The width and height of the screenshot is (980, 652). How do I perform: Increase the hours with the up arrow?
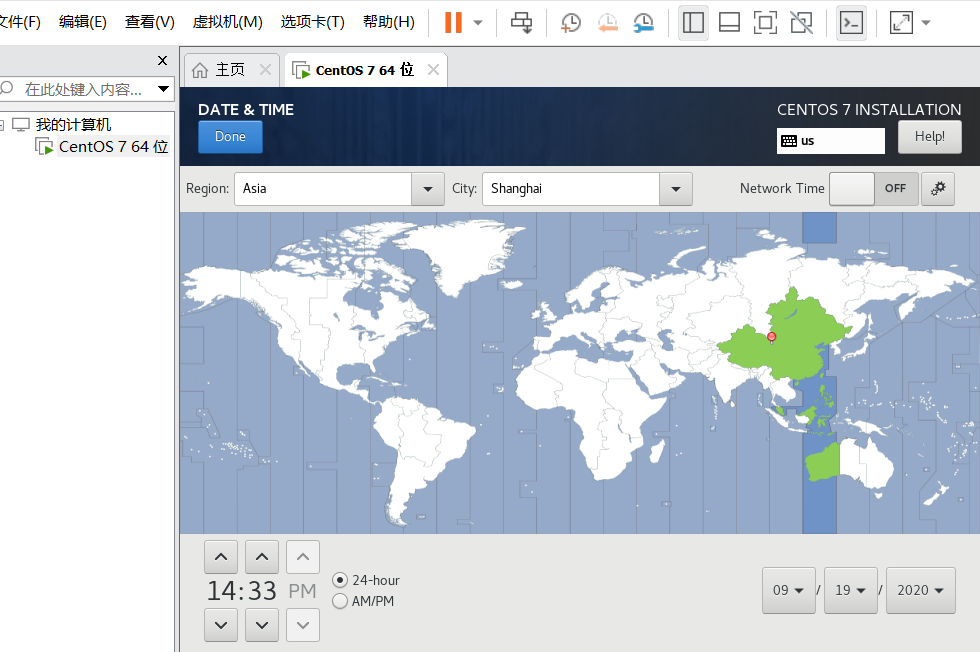(221, 557)
